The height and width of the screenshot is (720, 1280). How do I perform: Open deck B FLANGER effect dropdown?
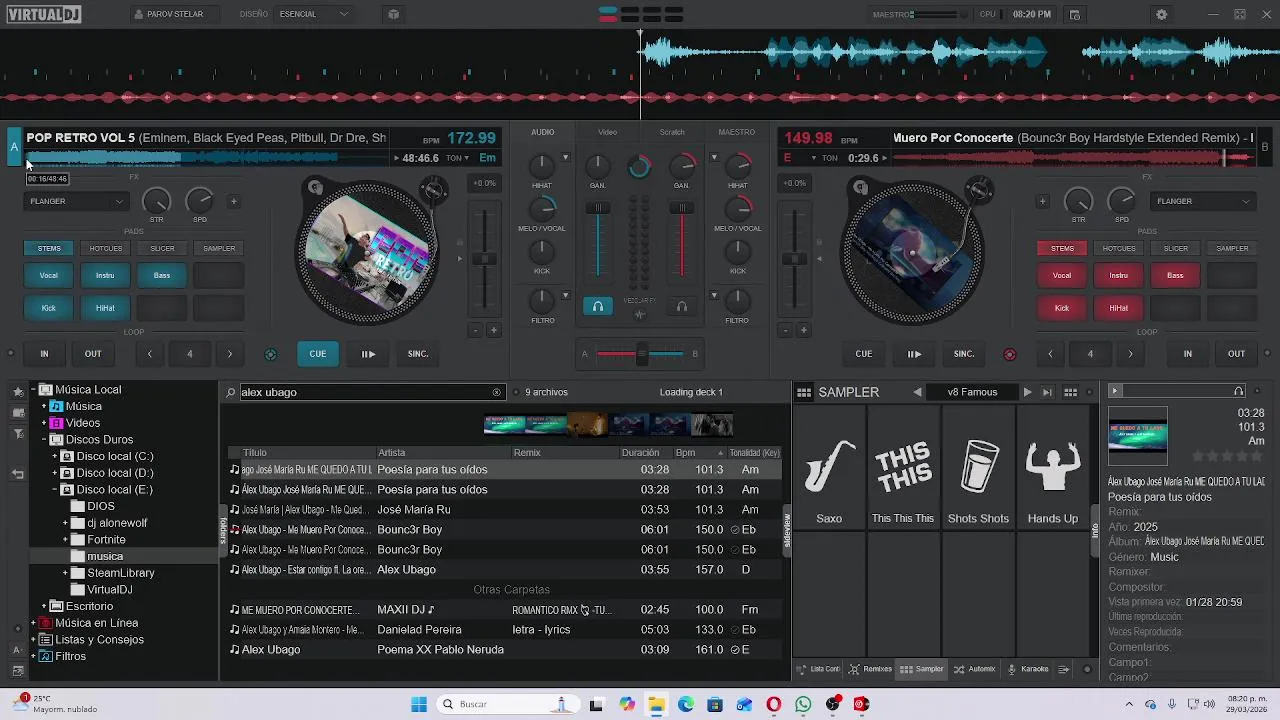click(1204, 201)
